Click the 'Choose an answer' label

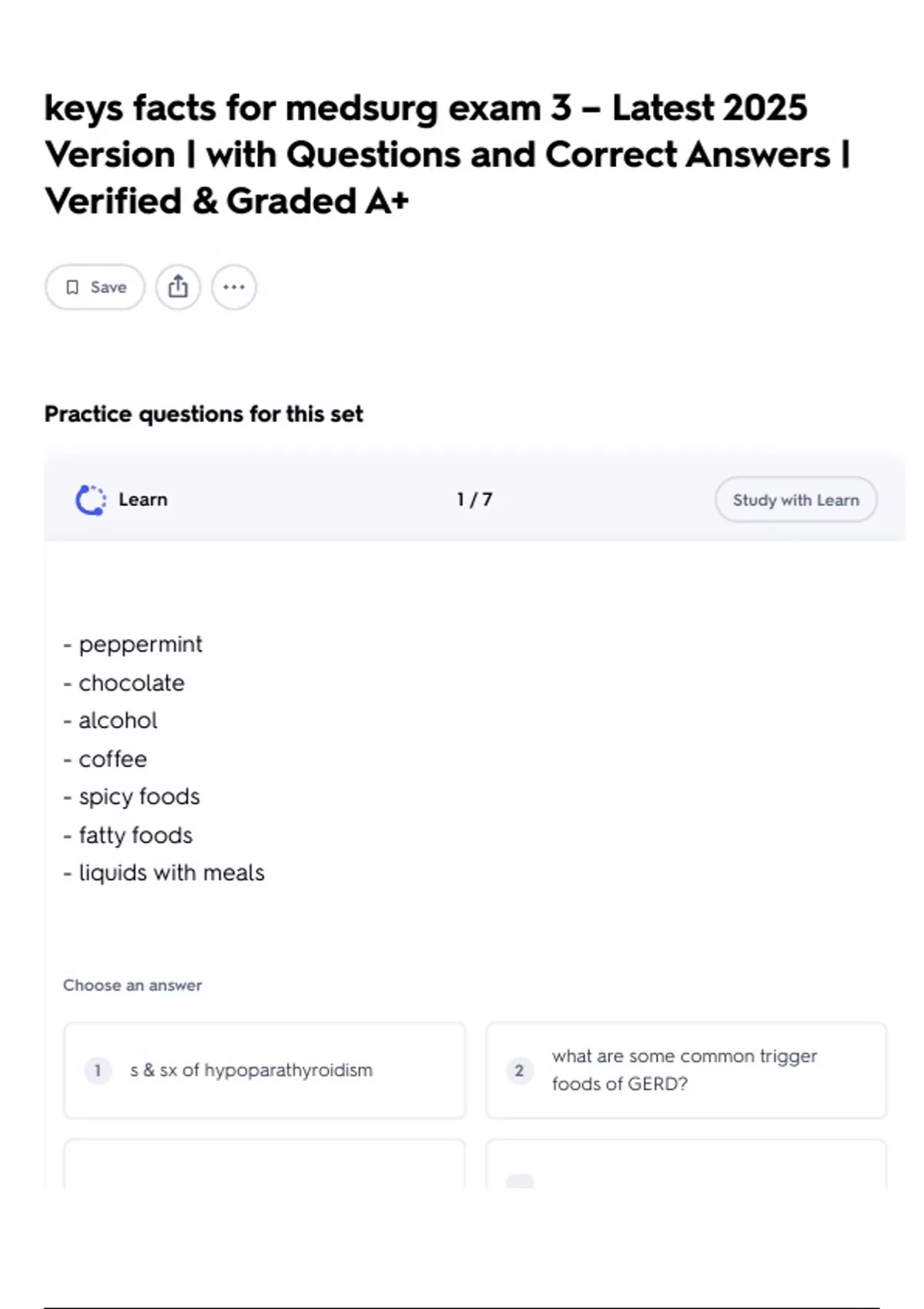pyautogui.click(x=132, y=986)
